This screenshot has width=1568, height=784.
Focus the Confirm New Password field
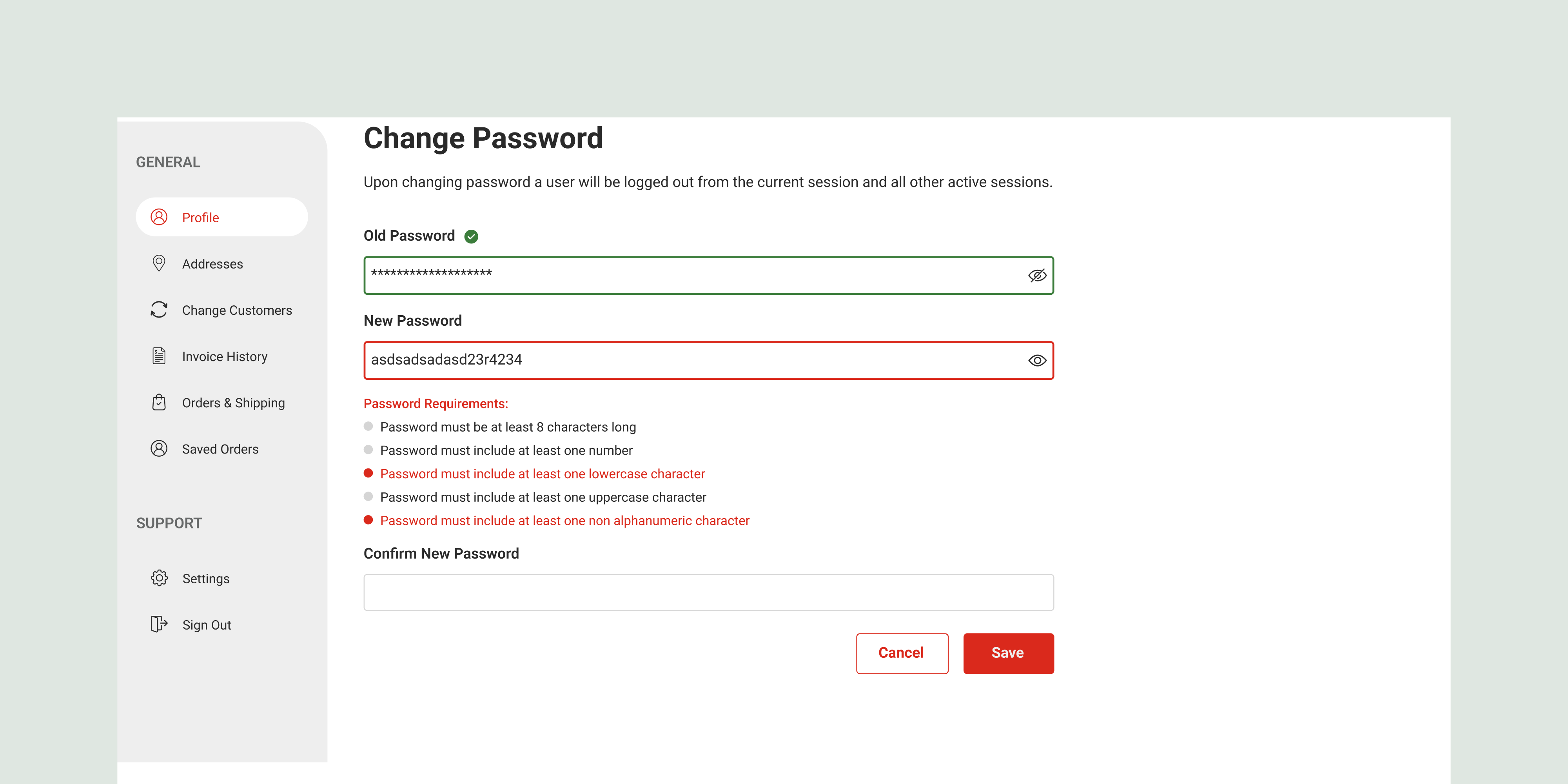708,592
